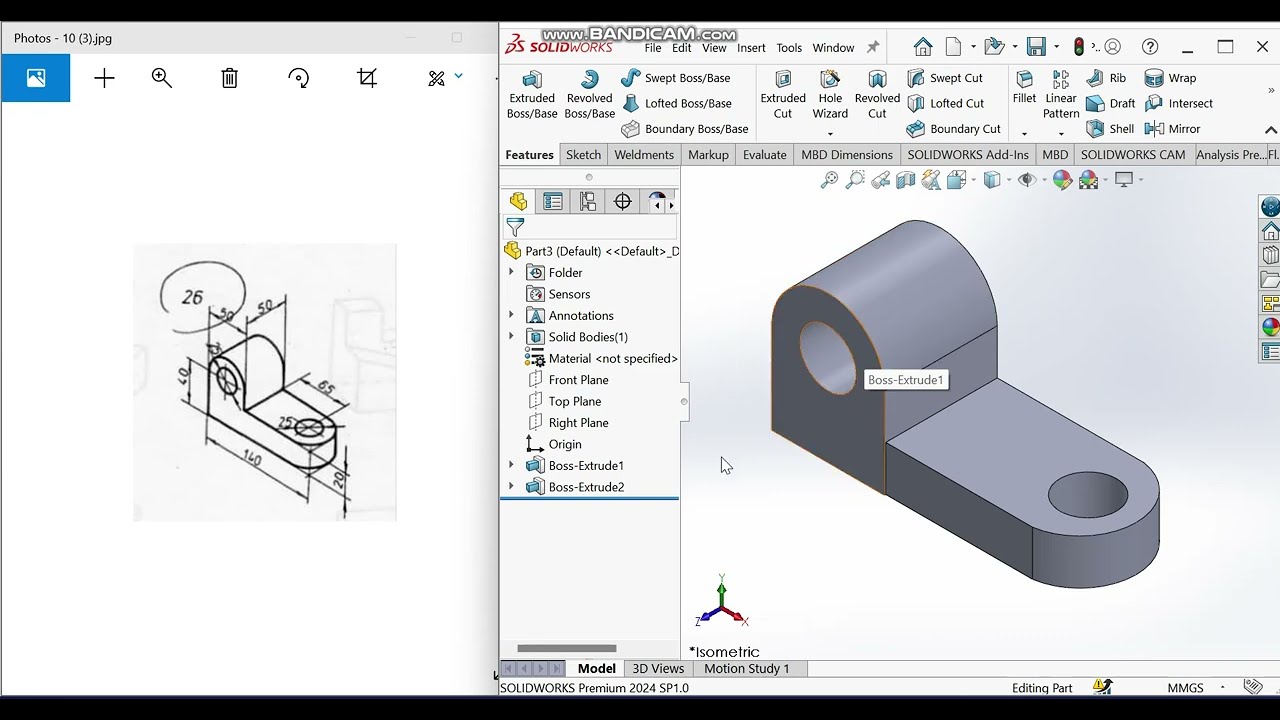Open the Hole Wizard dropdown arrow

pos(830,133)
